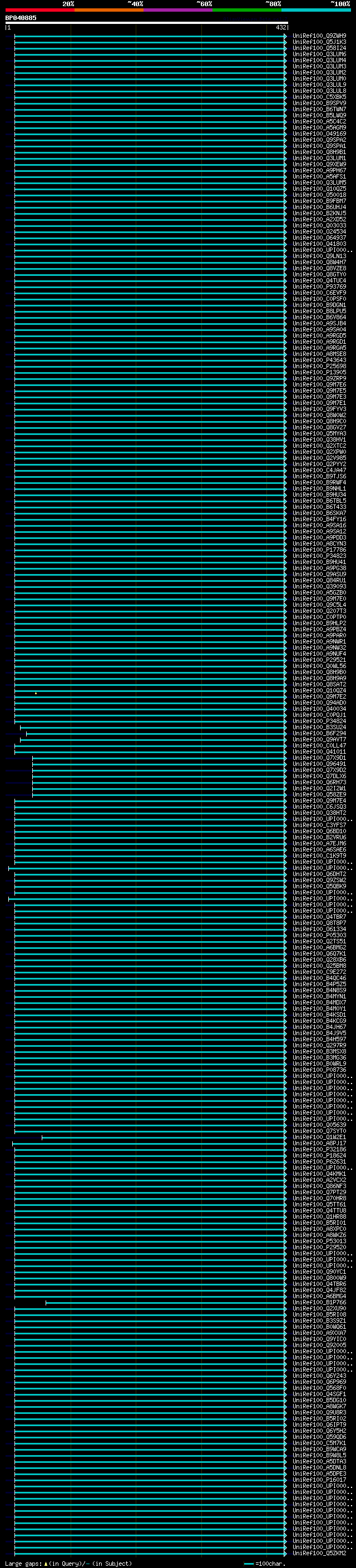Select hit label UniRef100_Q05639
The height and width of the screenshot is (1568, 356).
pyautogui.click(x=319, y=1125)
